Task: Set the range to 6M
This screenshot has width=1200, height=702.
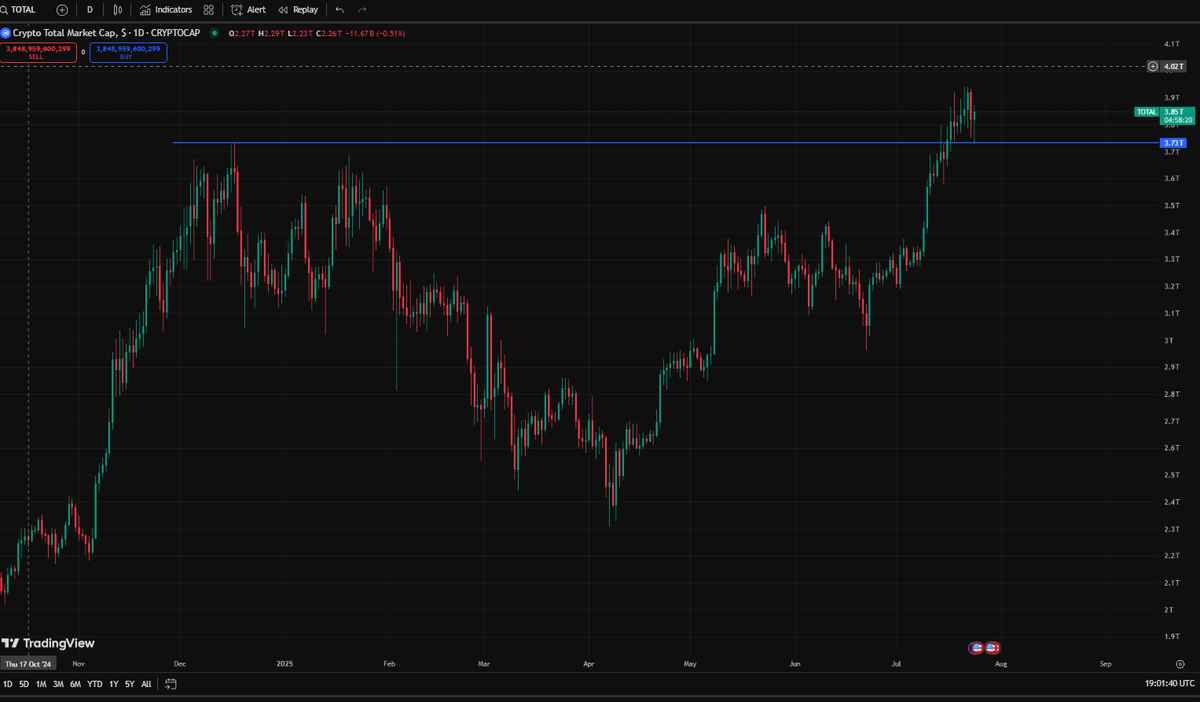Action: (75, 684)
